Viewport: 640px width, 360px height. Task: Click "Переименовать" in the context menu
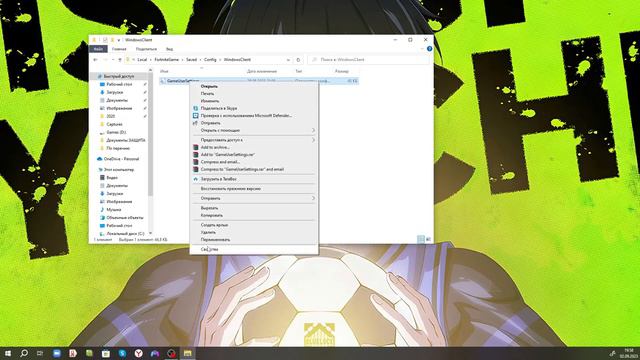click(x=216, y=240)
